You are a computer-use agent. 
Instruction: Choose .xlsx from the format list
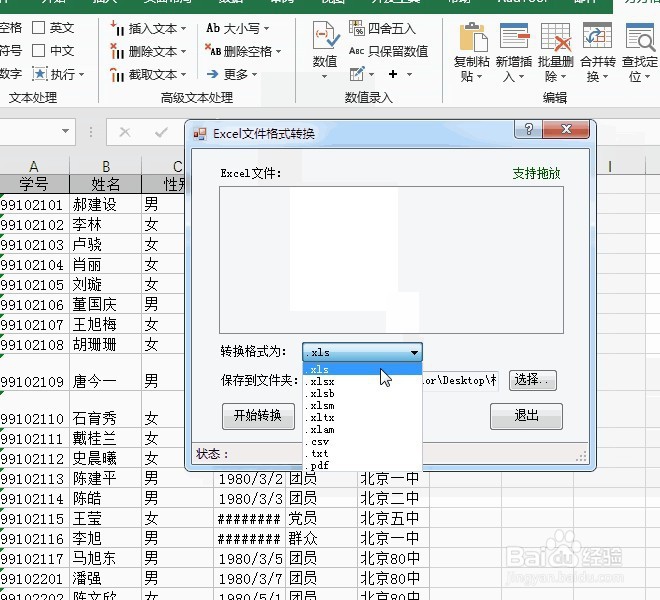[x=362, y=381]
